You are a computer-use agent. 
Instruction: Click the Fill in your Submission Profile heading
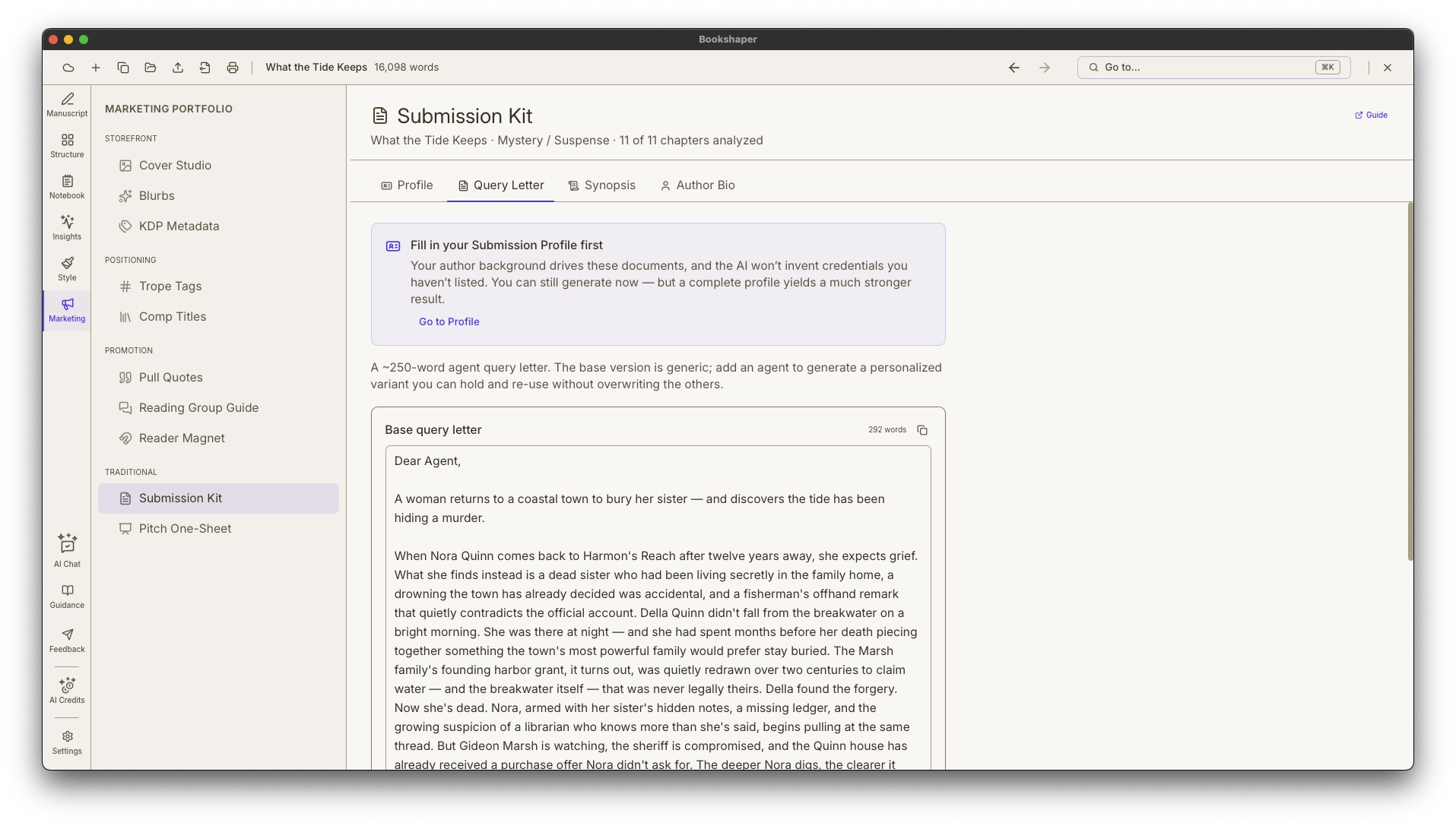[506, 245]
